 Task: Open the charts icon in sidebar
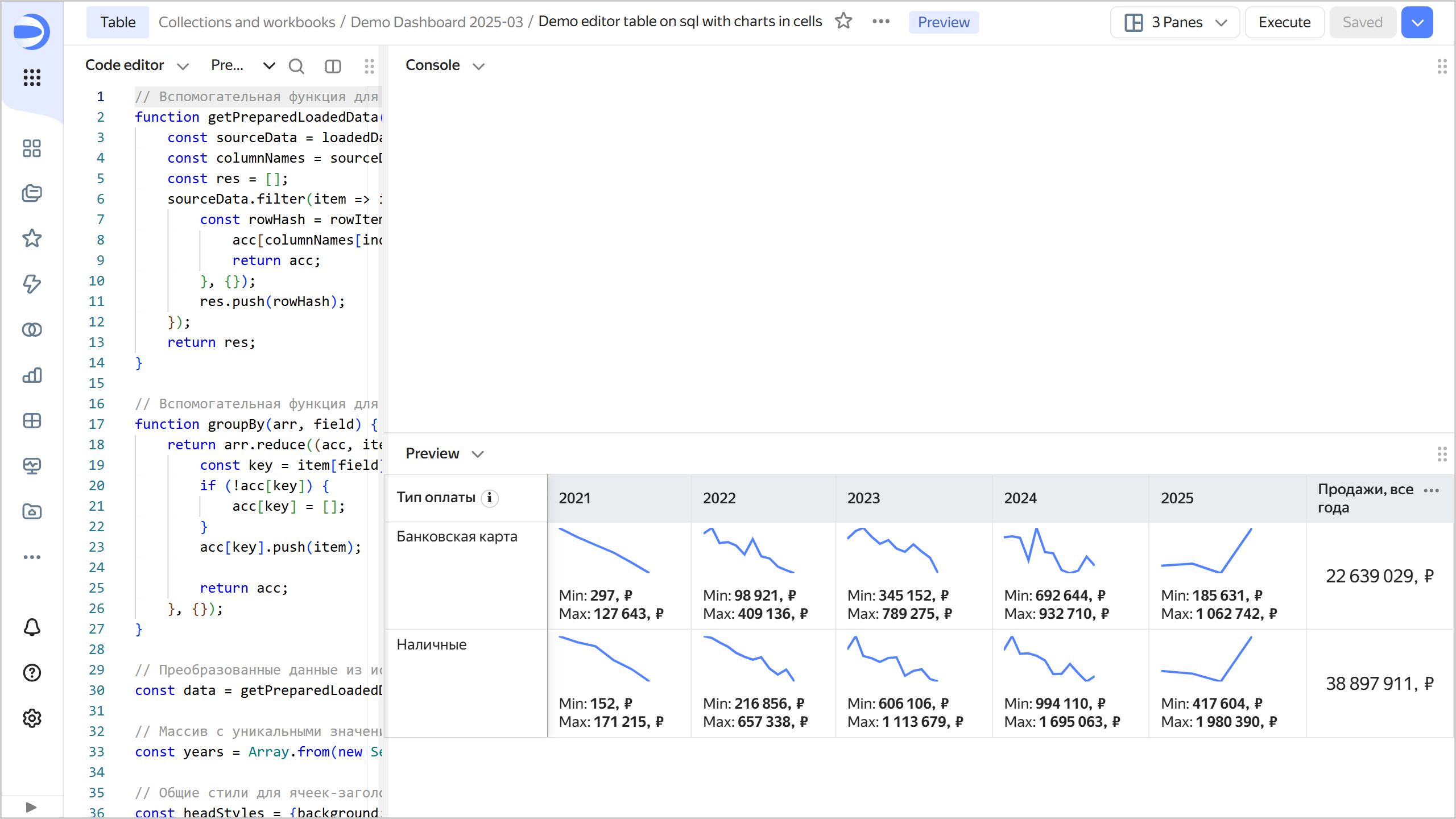point(32,375)
